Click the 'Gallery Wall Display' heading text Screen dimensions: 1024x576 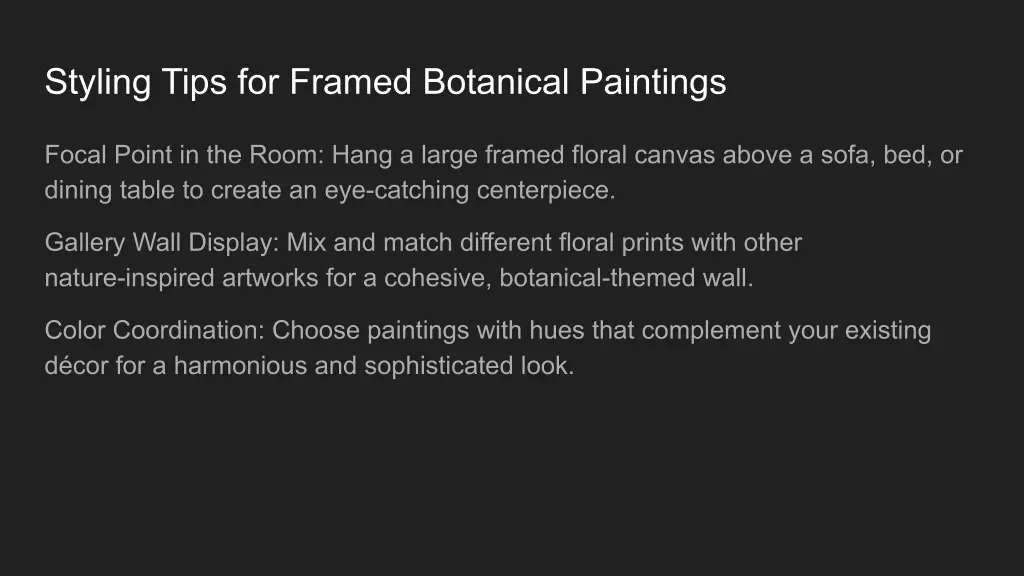tap(161, 243)
